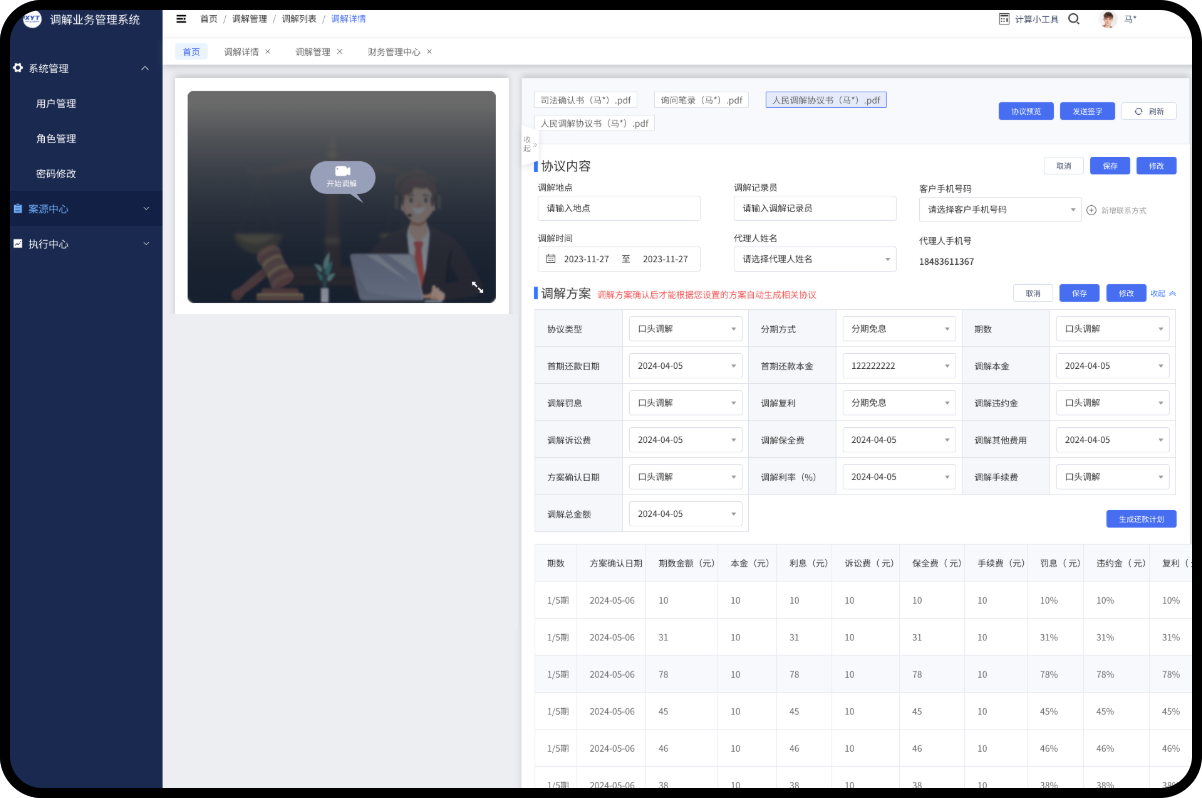Click the 生成还款计划 button

coord(1140,519)
